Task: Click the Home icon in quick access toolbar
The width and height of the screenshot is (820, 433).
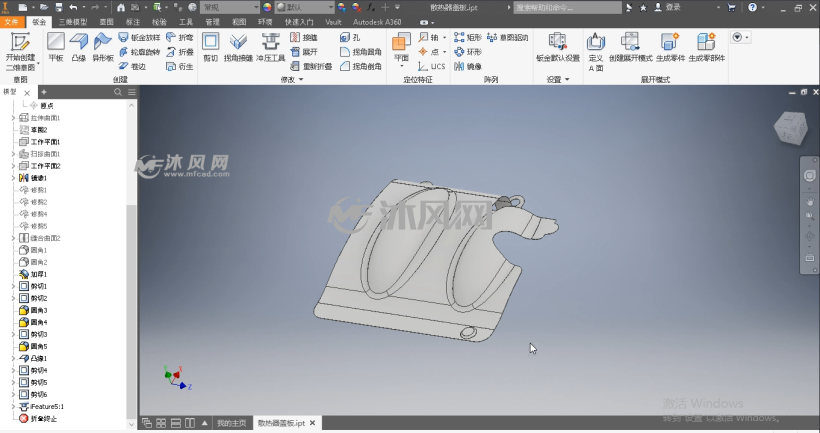Action: tap(121, 7)
